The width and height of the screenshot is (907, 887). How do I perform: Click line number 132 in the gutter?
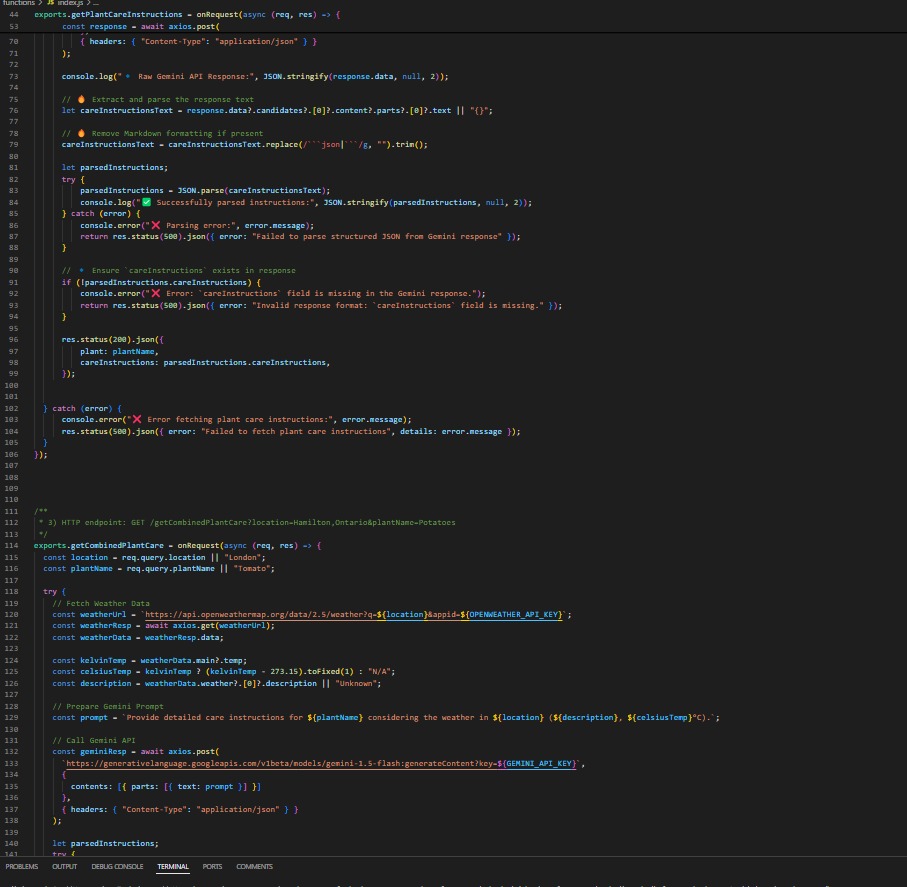click(12, 752)
